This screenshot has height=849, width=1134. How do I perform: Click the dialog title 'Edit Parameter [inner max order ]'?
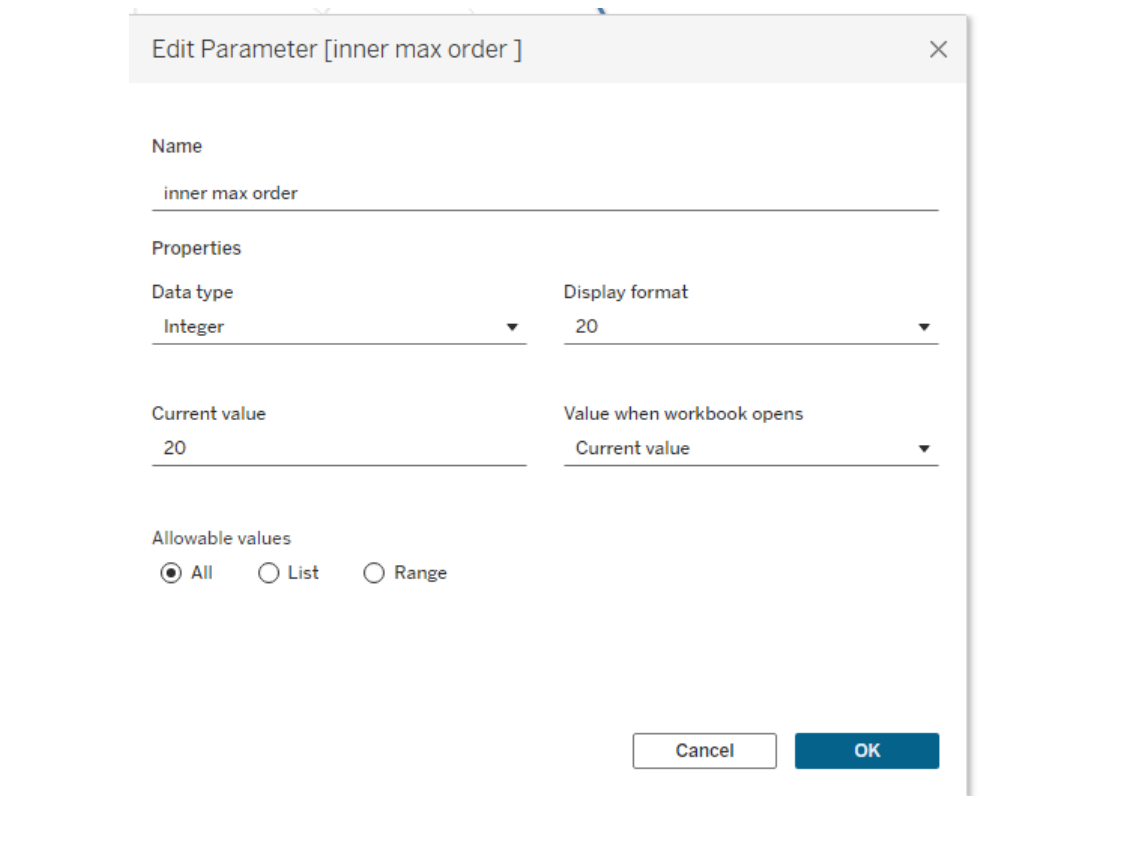pyautogui.click(x=336, y=49)
